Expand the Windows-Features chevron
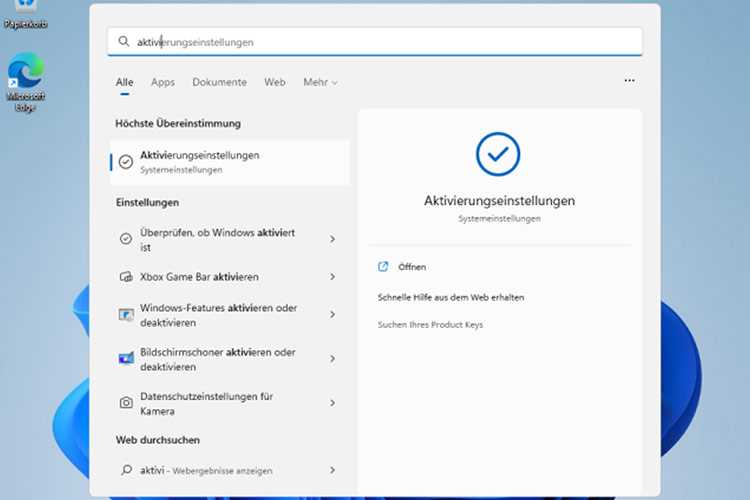Screen dimensions: 750x500 [332, 314]
